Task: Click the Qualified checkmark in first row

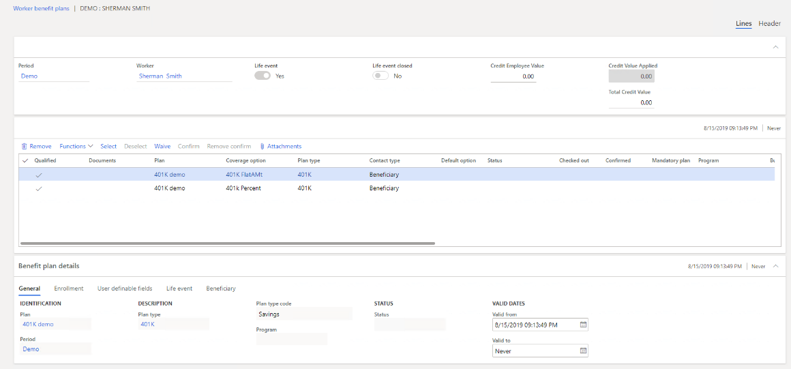Action: pos(38,175)
